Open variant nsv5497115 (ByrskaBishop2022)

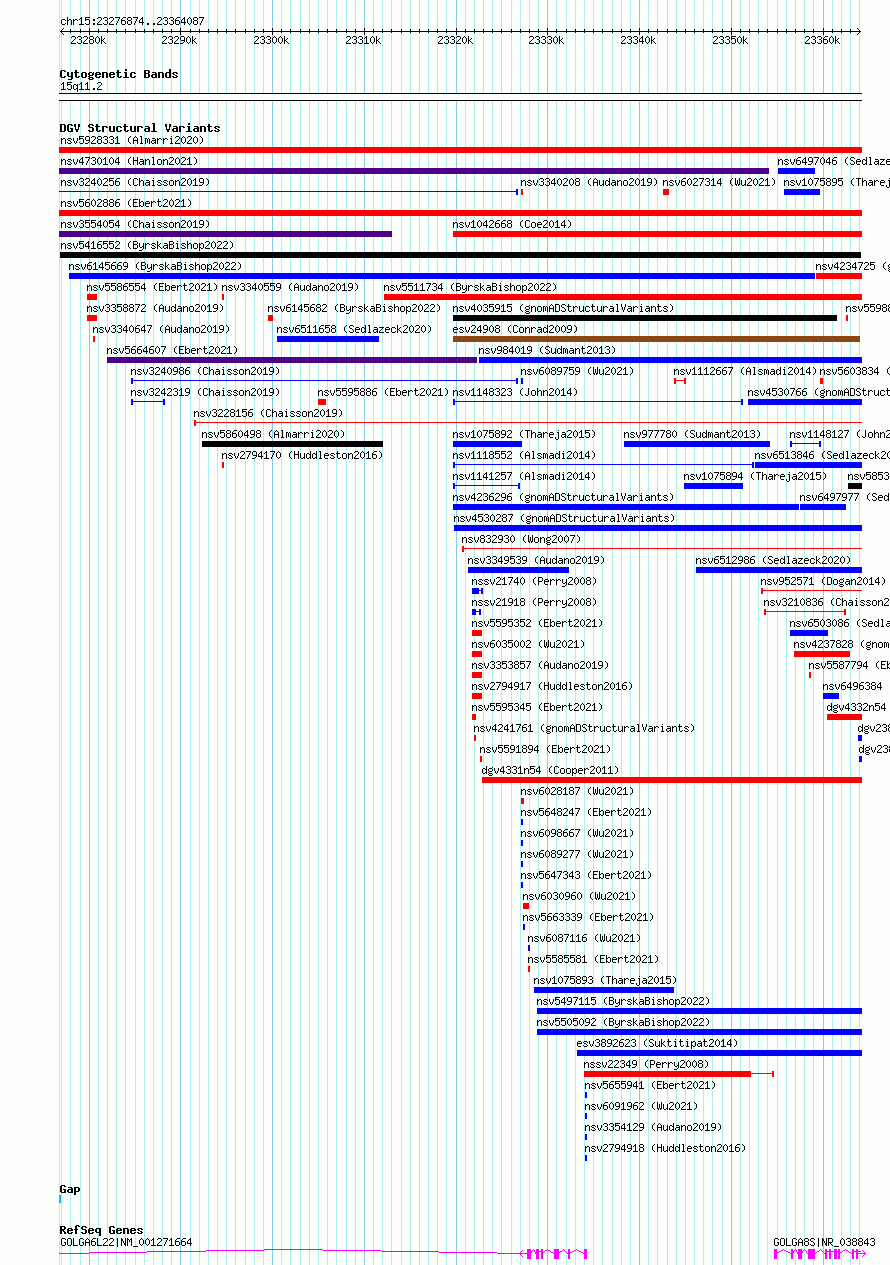[x=623, y=1001]
